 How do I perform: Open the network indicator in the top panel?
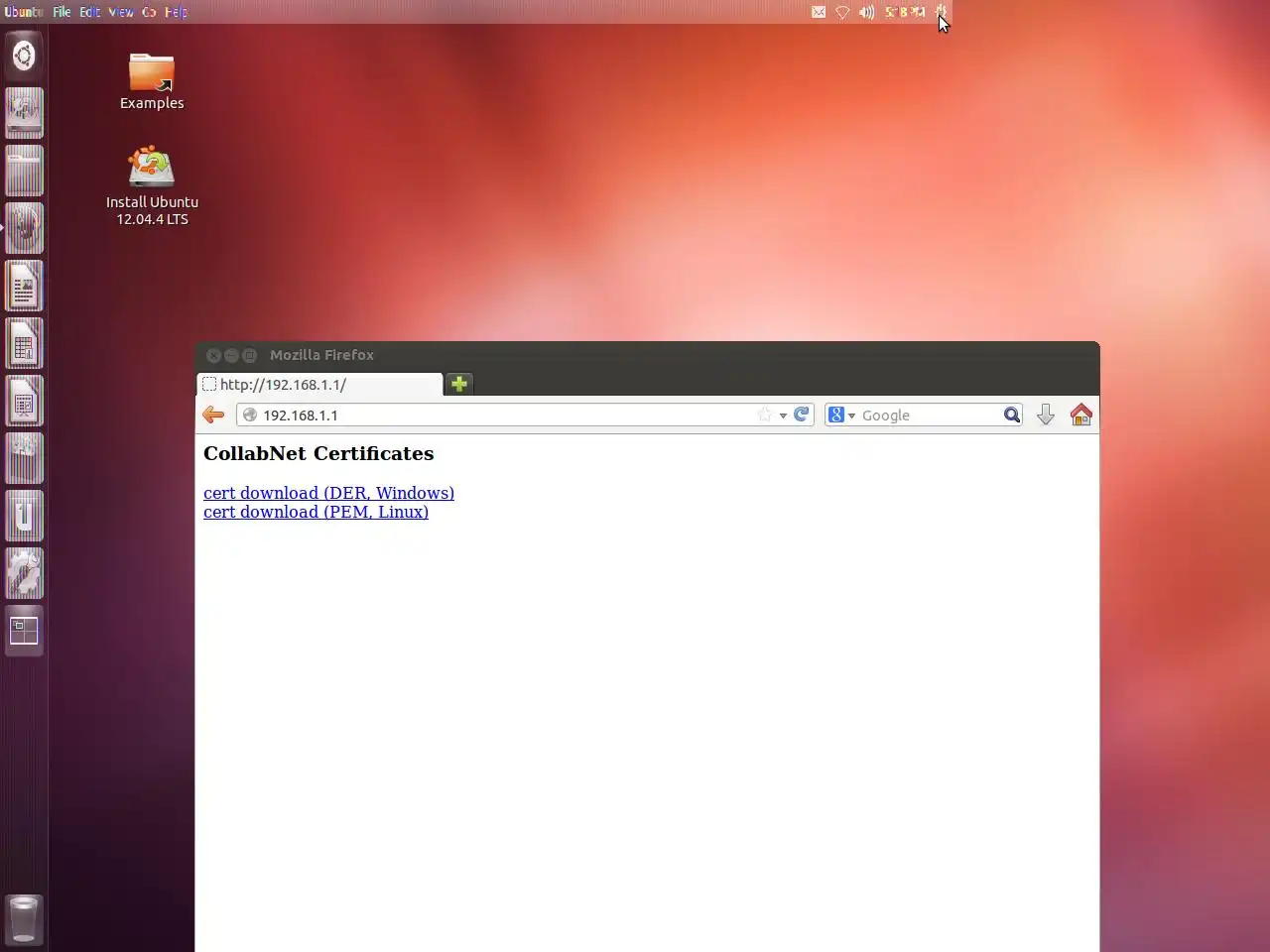point(842,12)
